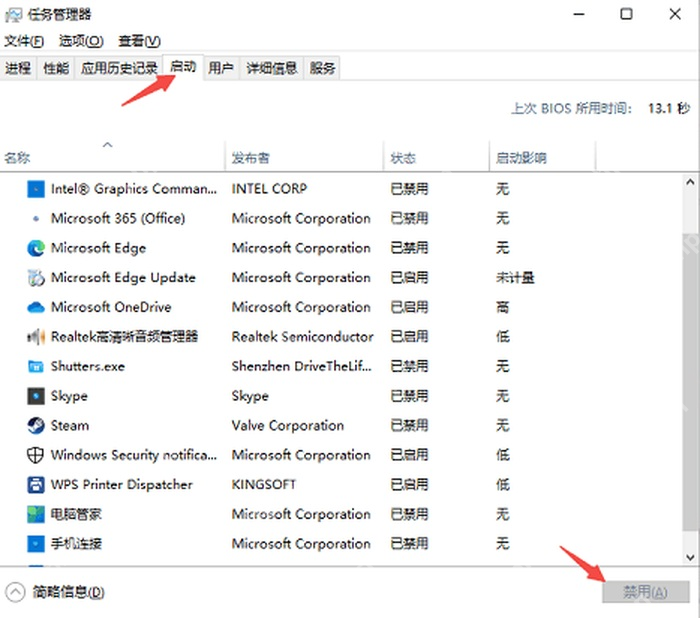Screen dimensions: 700x618
Task: Click the Microsoft Edge Update icon
Action: [36, 278]
